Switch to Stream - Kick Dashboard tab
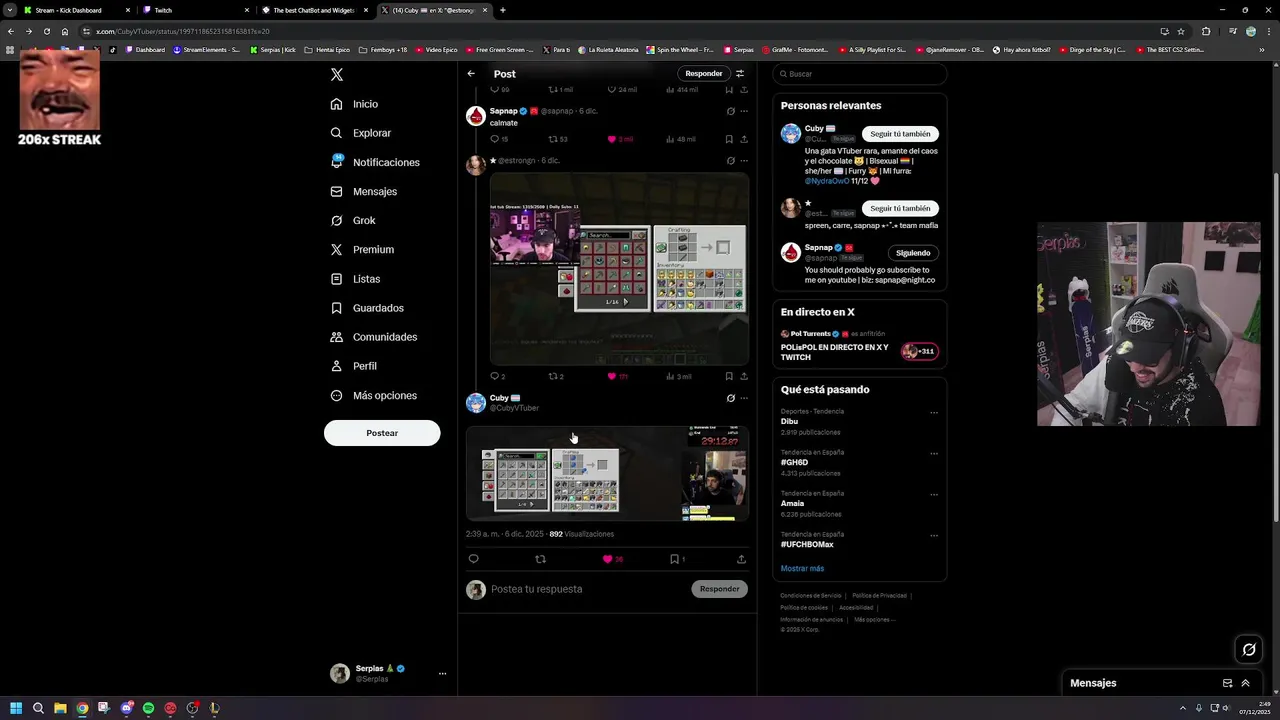The width and height of the screenshot is (1280, 720). coord(76,10)
